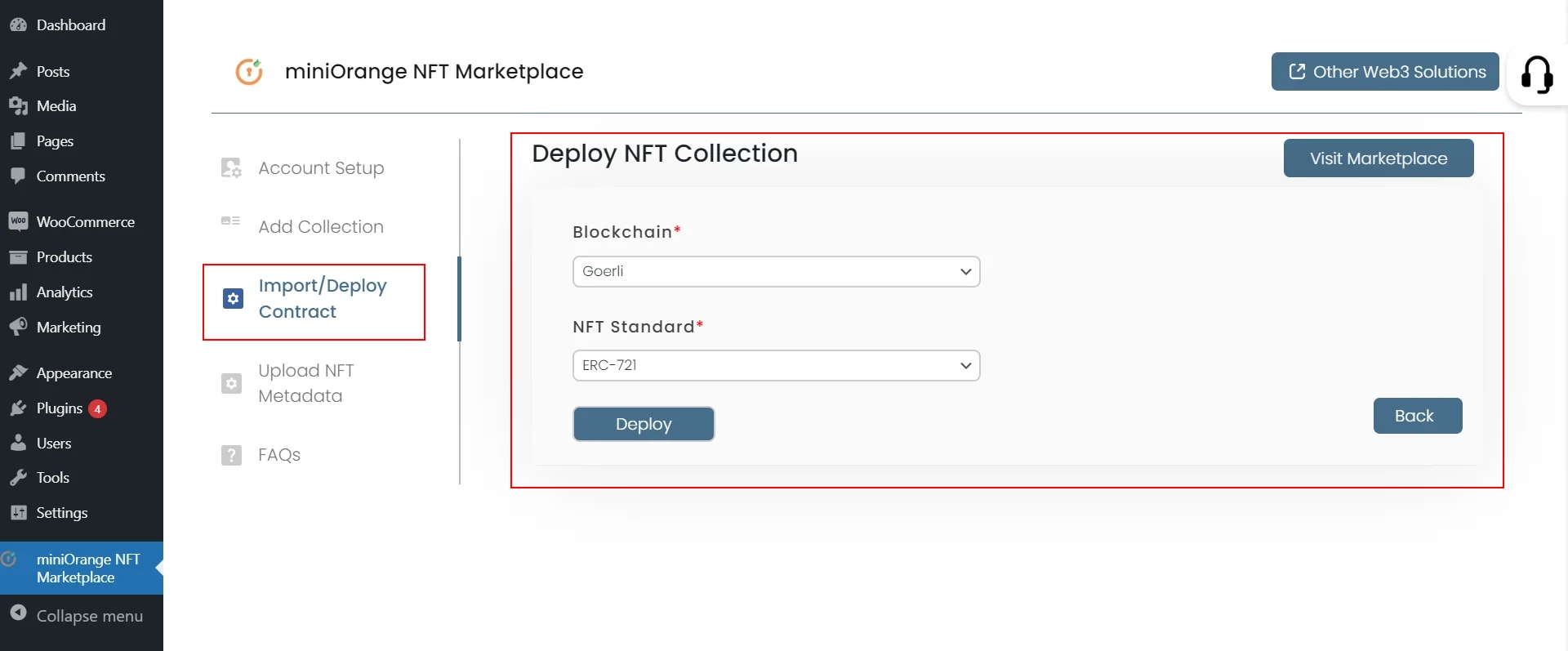
Task: Click the Comments speech bubble icon
Action: click(x=18, y=176)
